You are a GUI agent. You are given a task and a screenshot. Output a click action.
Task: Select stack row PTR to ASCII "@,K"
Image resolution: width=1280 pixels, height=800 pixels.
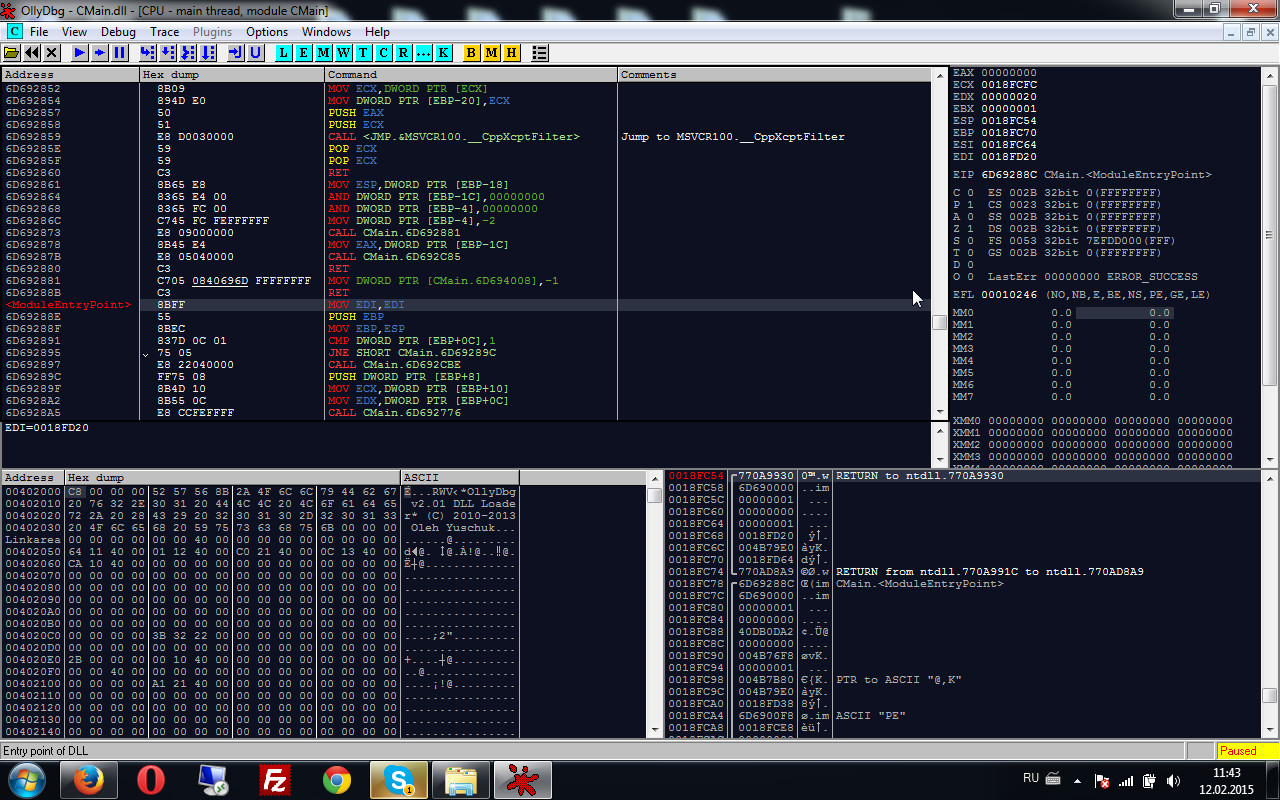[962, 680]
